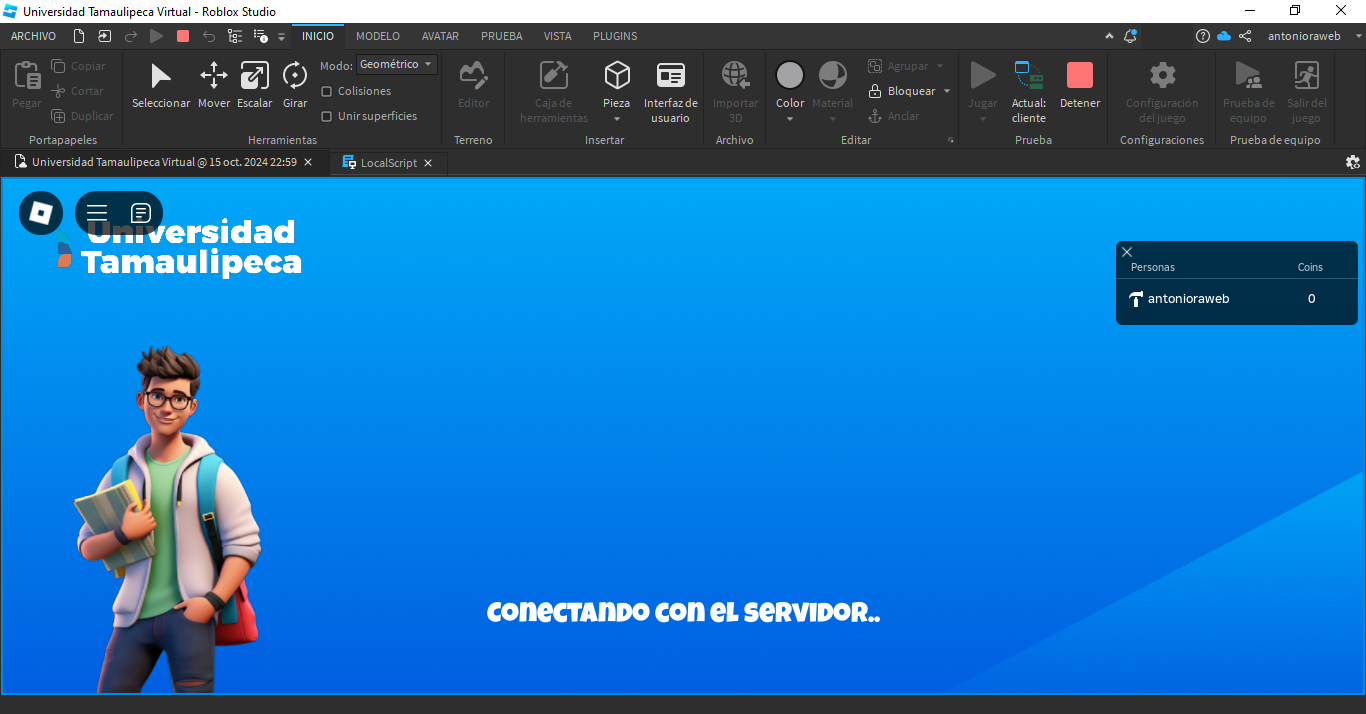Image resolution: width=1366 pixels, height=714 pixels.
Task: Expand the Bloquear dropdown arrow
Action: tap(947, 91)
